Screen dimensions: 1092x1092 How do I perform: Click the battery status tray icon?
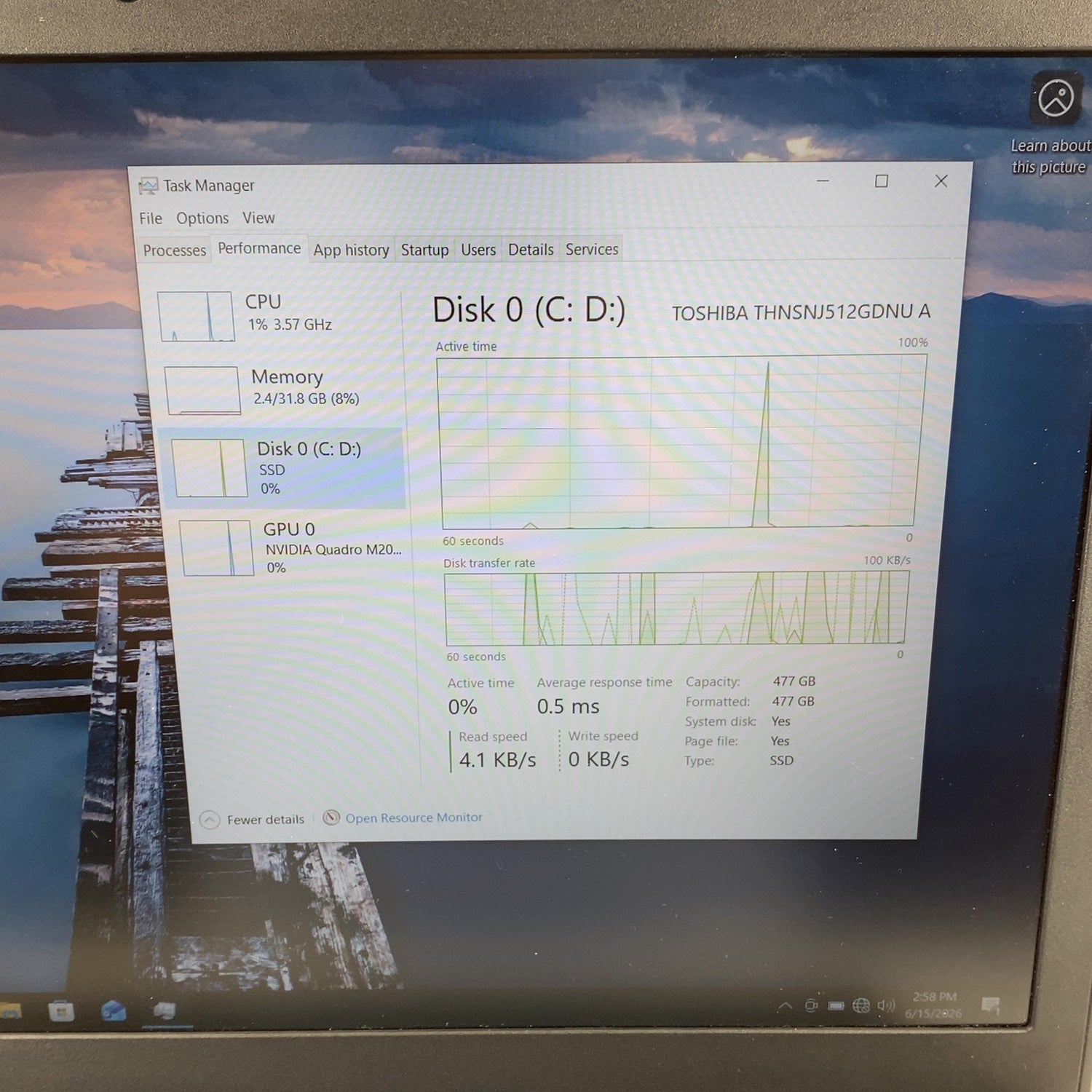click(836, 1006)
